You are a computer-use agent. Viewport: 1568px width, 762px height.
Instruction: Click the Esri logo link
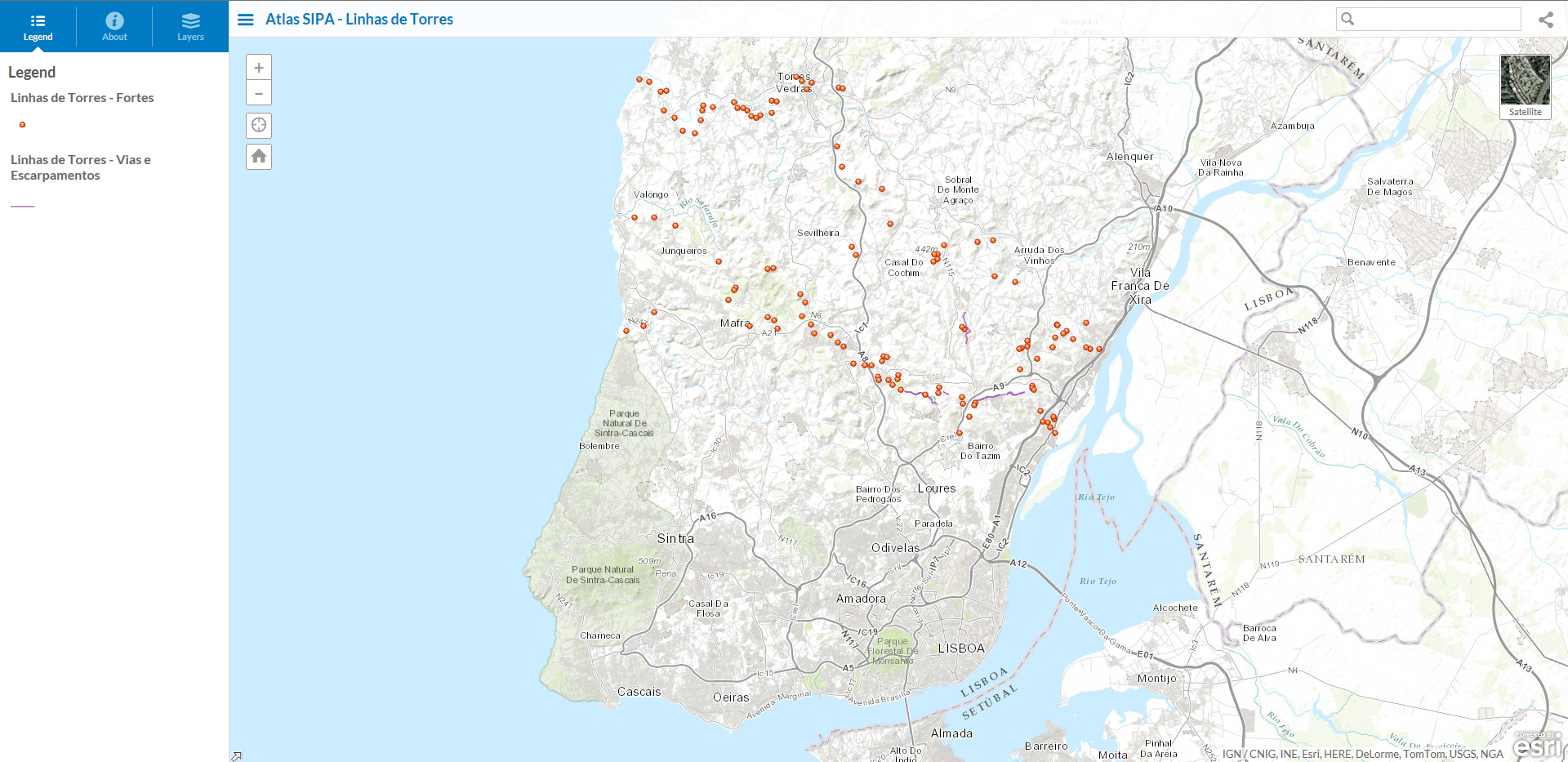(1538, 744)
